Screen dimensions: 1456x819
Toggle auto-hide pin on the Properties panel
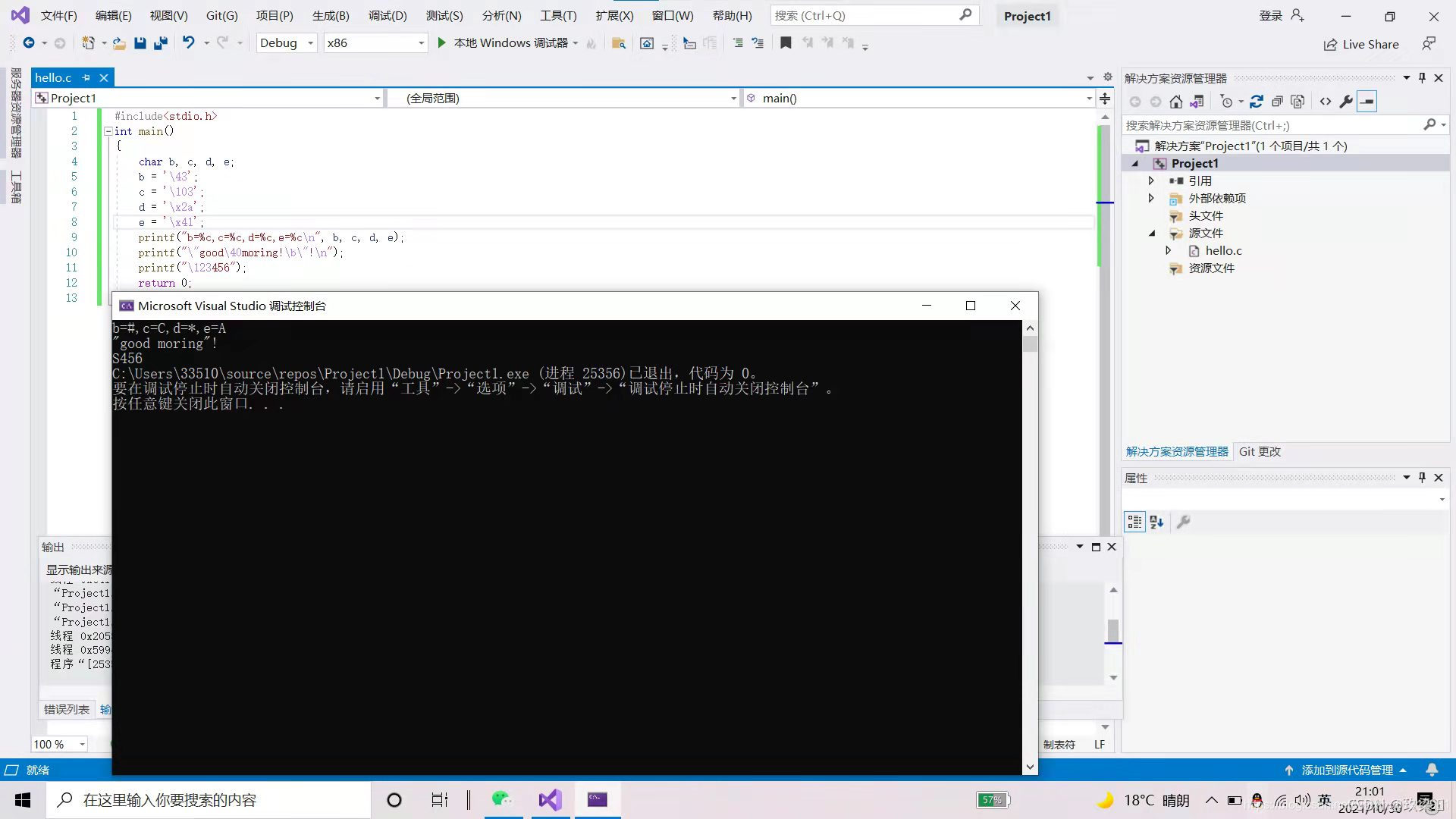click(1422, 478)
